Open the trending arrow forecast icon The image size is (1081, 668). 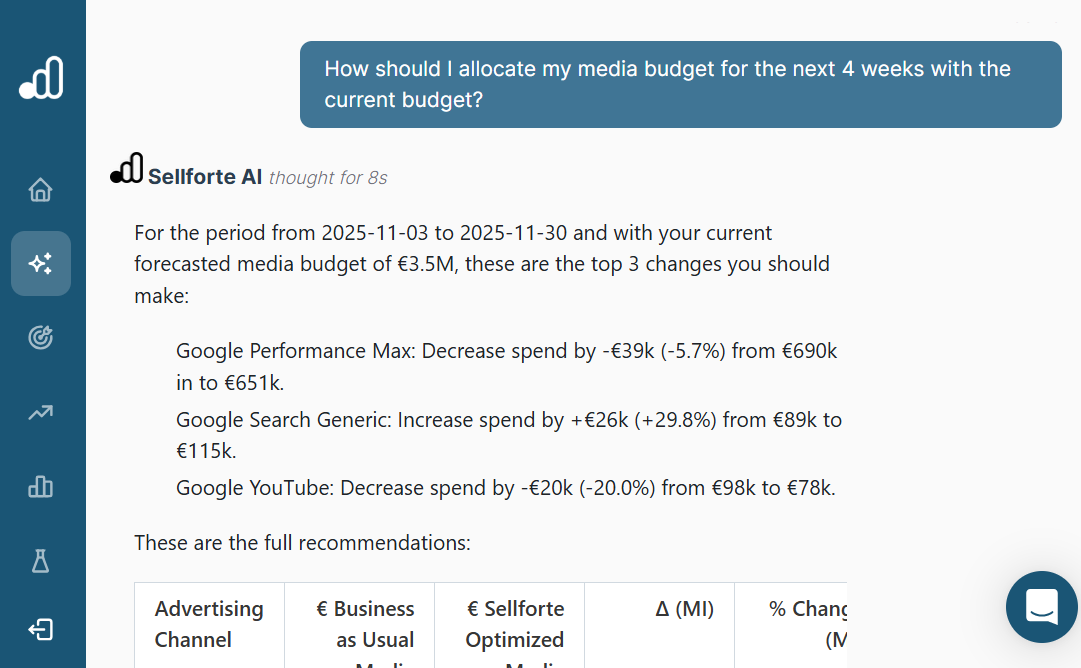[41, 412]
